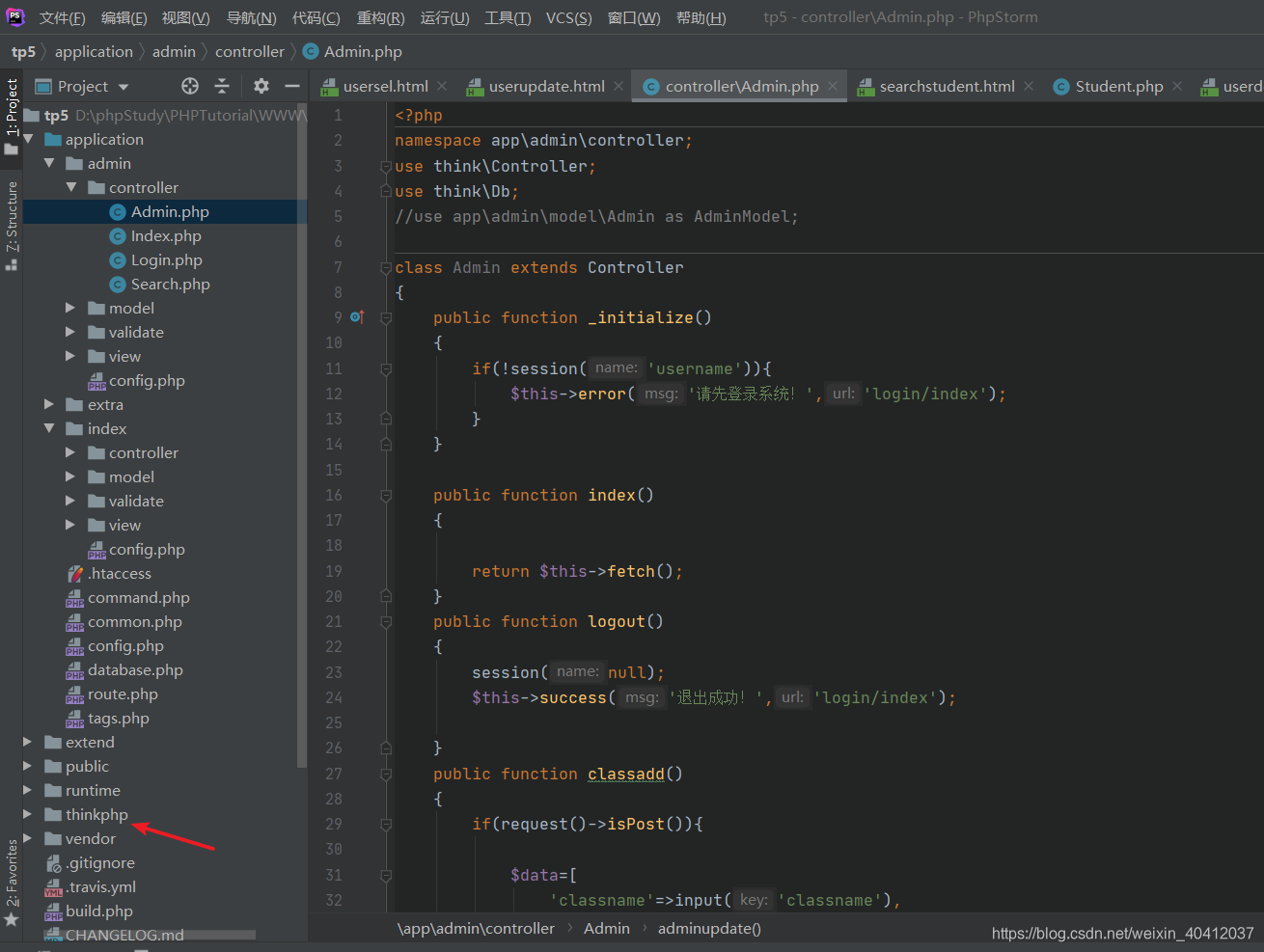Click the Project tree vertical scrollbar
Image resolution: width=1264 pixels, height=952 pixels.
pyautogui.click(x=302, y=434)
